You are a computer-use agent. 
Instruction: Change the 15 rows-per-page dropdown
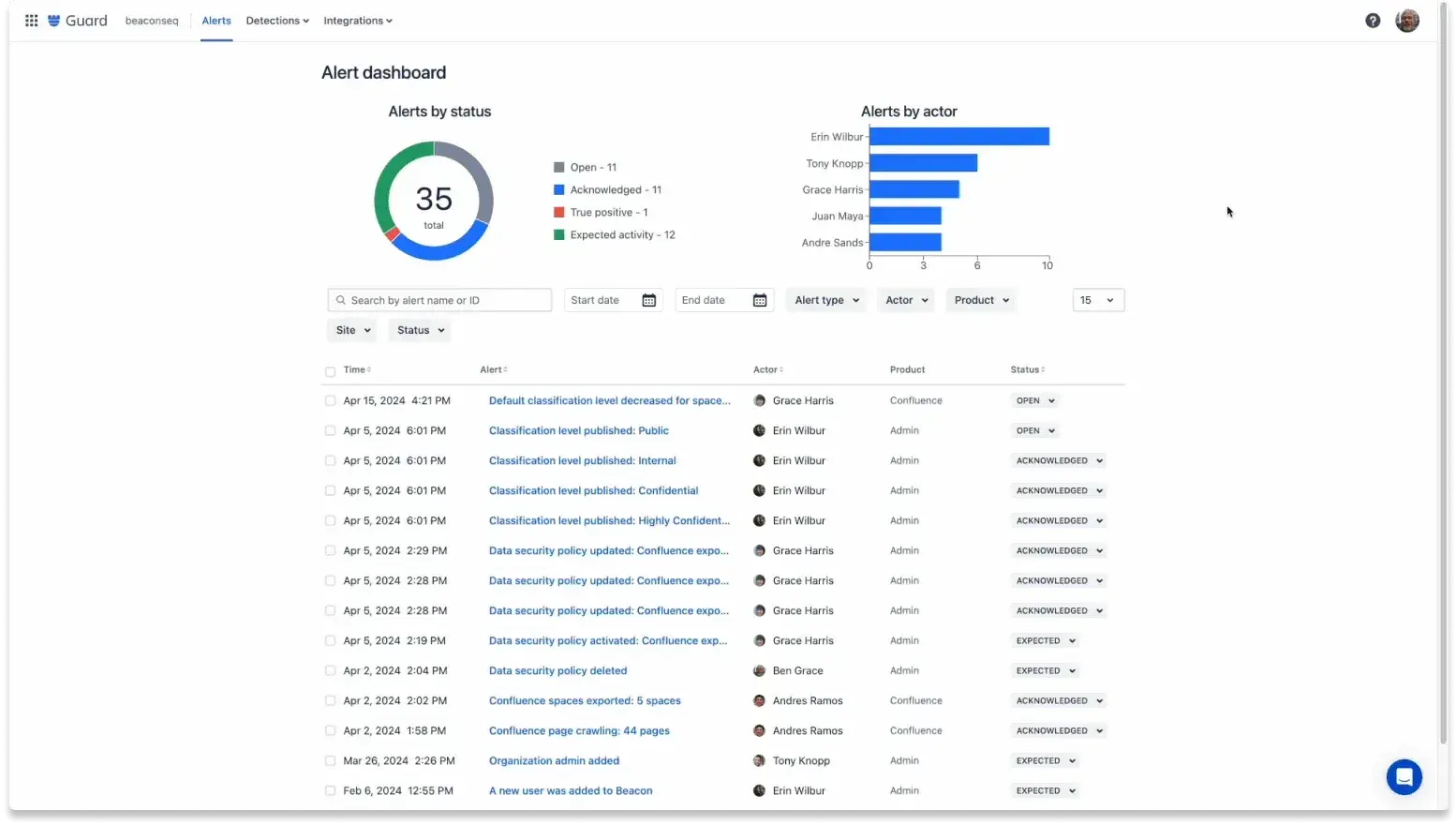pos(1098,300)
